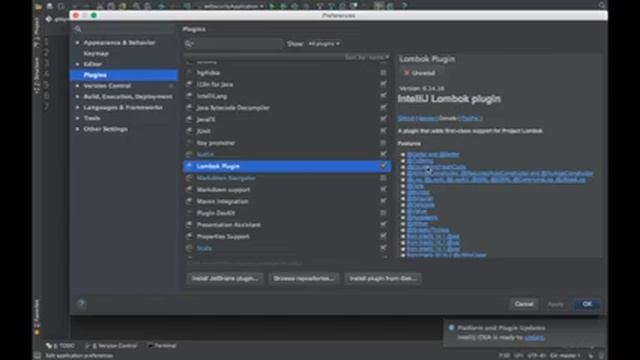Select Keymap in the settings list
640x360 pixels.
[96, 53]
